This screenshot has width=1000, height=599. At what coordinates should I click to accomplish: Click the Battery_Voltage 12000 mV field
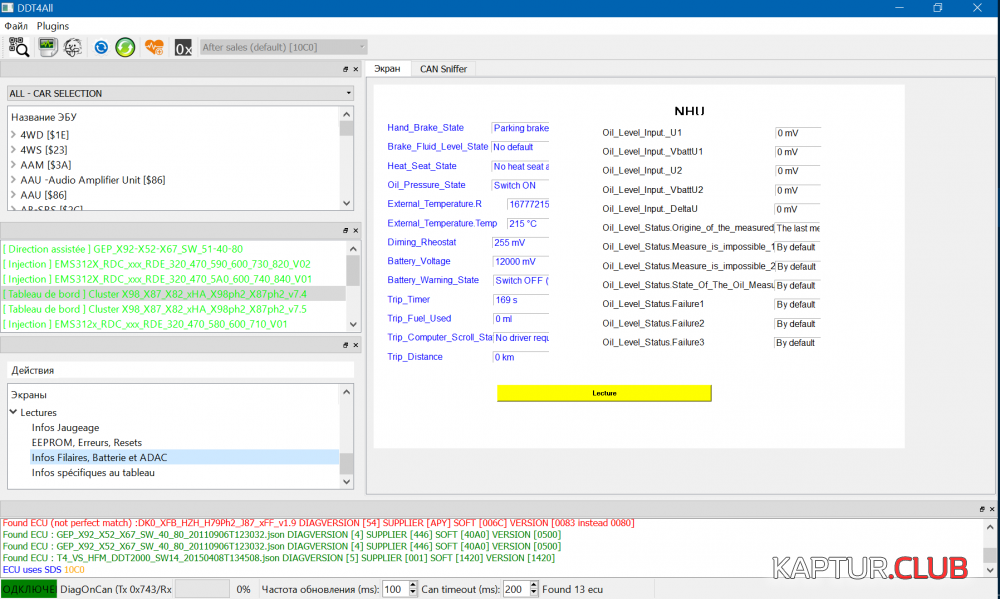tap(520, 262)
